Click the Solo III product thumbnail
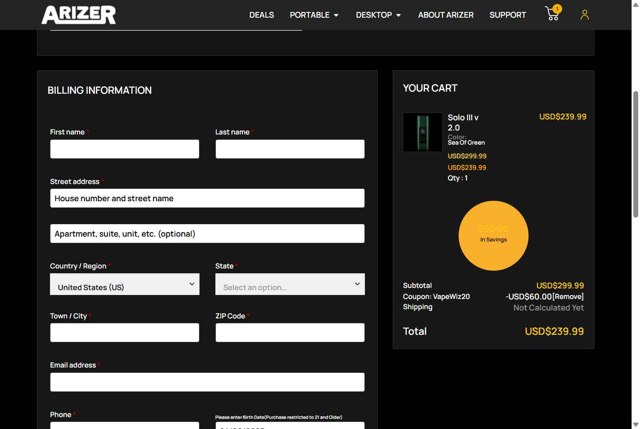This screenshot has height=429, width=640. click(x=422, y=132)
